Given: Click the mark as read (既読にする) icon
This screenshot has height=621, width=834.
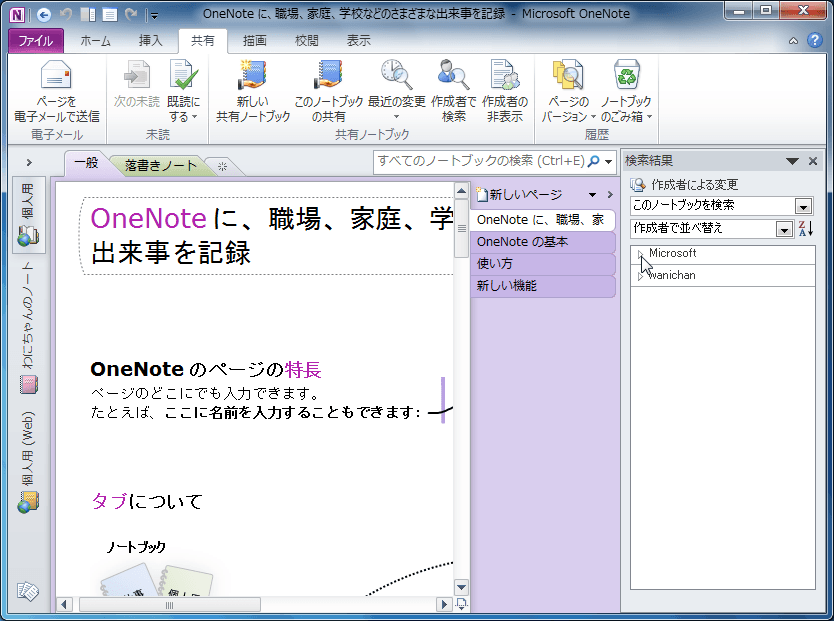Looking at the screenshot, I should tap(184, 75).
